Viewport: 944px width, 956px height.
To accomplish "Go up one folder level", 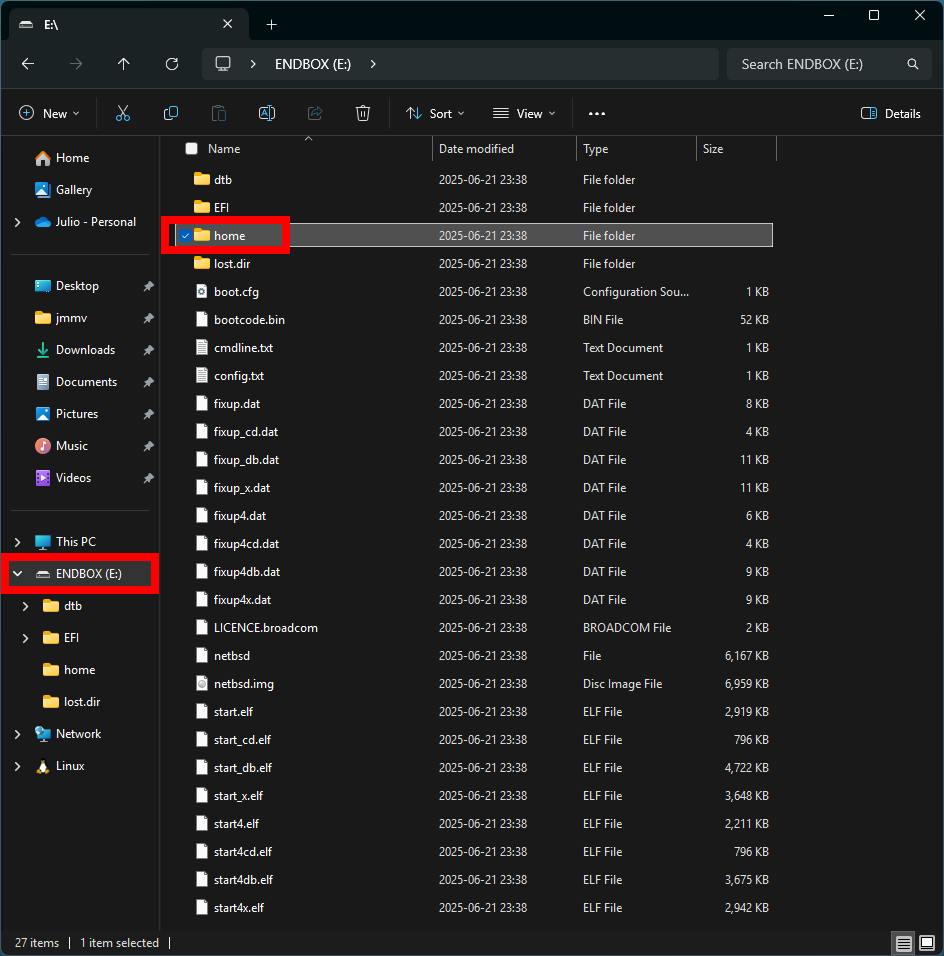I will (x=124, y=64).
